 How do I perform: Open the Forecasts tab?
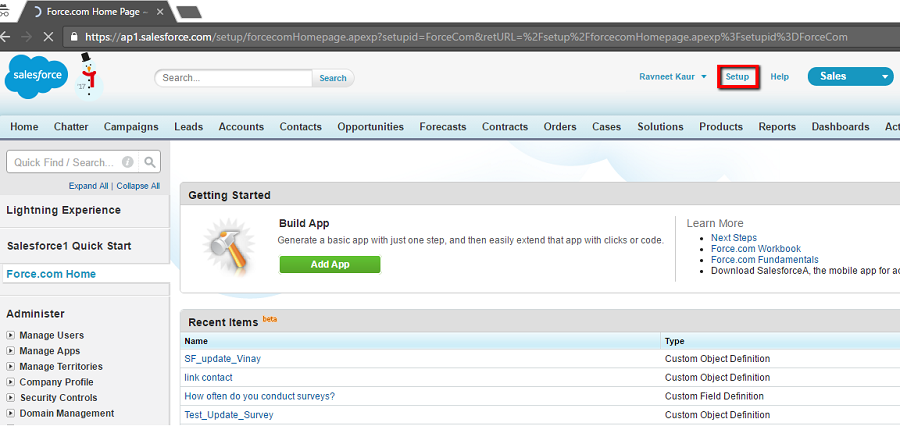coord(443,127)
